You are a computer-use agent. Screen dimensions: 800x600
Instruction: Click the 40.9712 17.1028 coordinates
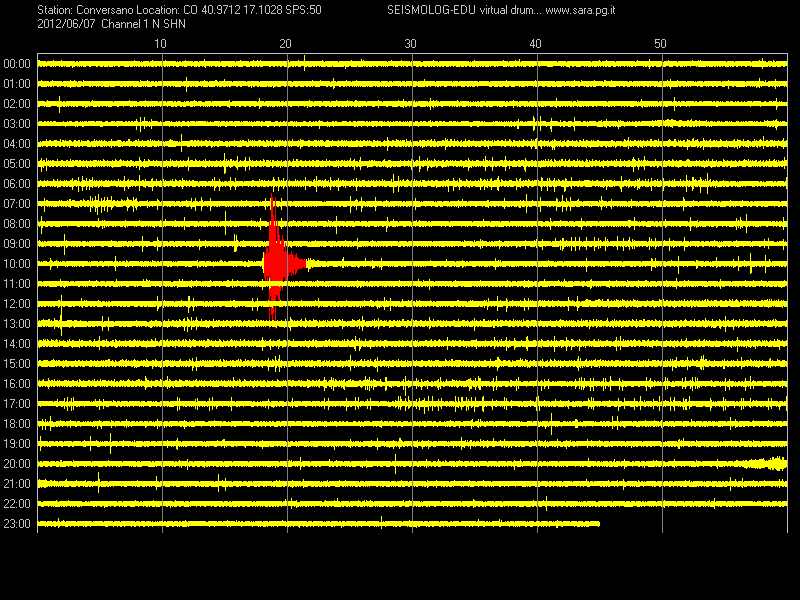tap(241, 10)
